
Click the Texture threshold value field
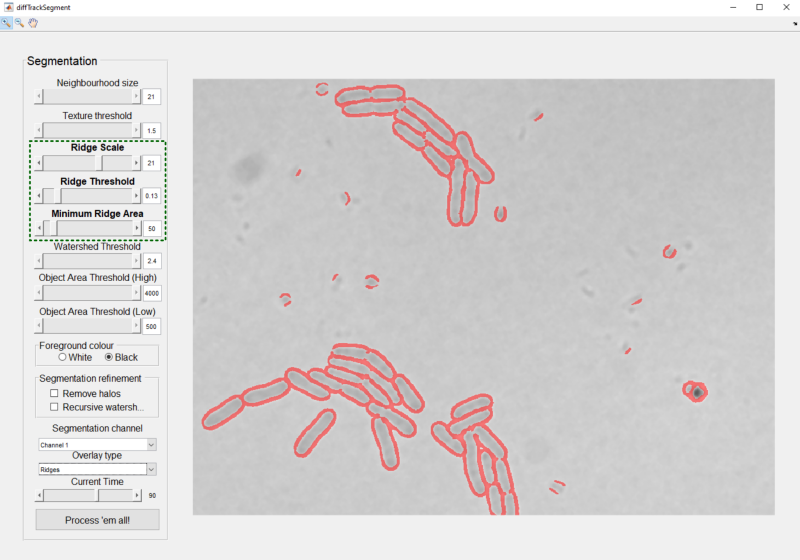(x=152, y=131)
